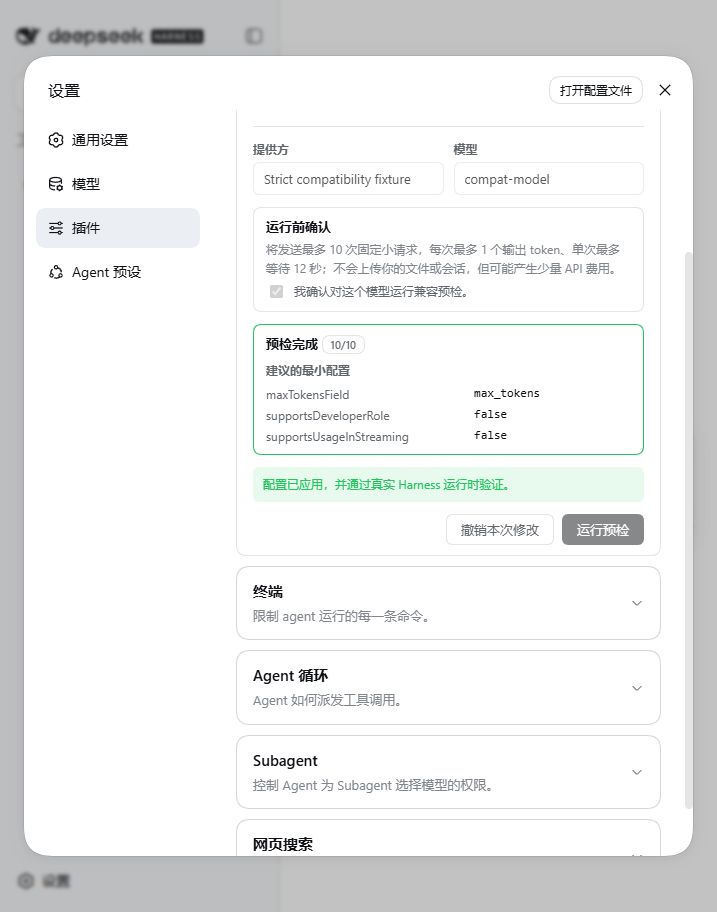Click the 运行预检 button

point(602,530)
